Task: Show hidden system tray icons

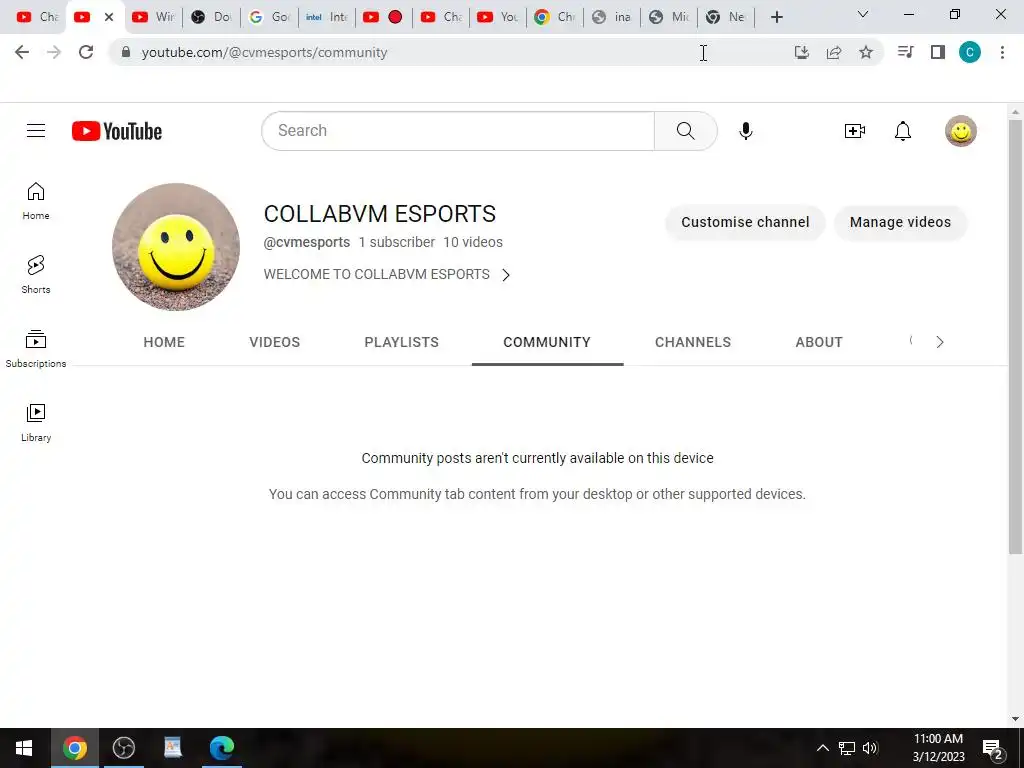Action: 823,748
